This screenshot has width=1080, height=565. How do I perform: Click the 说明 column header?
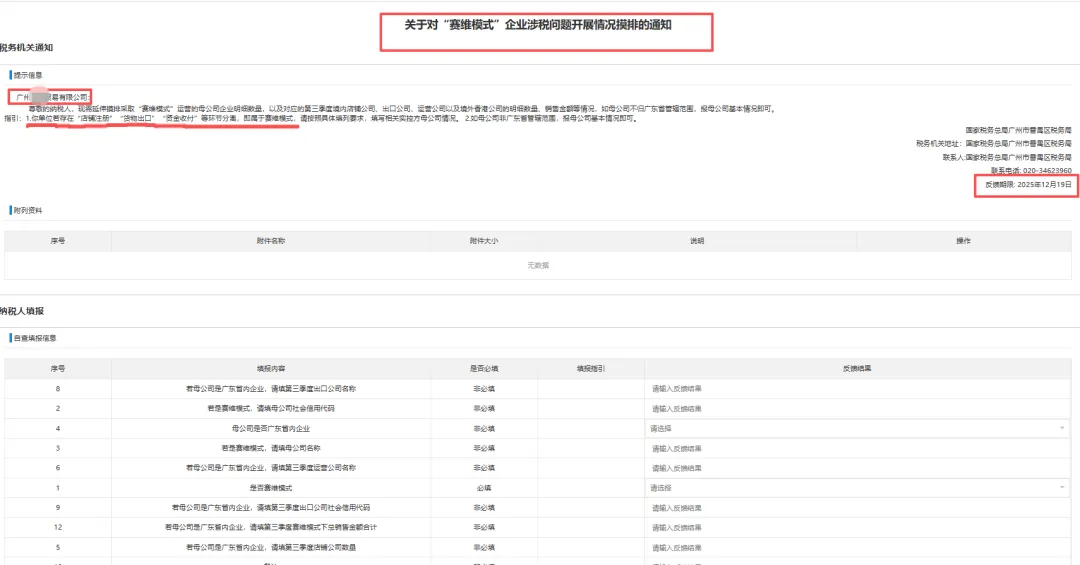pos(697,241)
